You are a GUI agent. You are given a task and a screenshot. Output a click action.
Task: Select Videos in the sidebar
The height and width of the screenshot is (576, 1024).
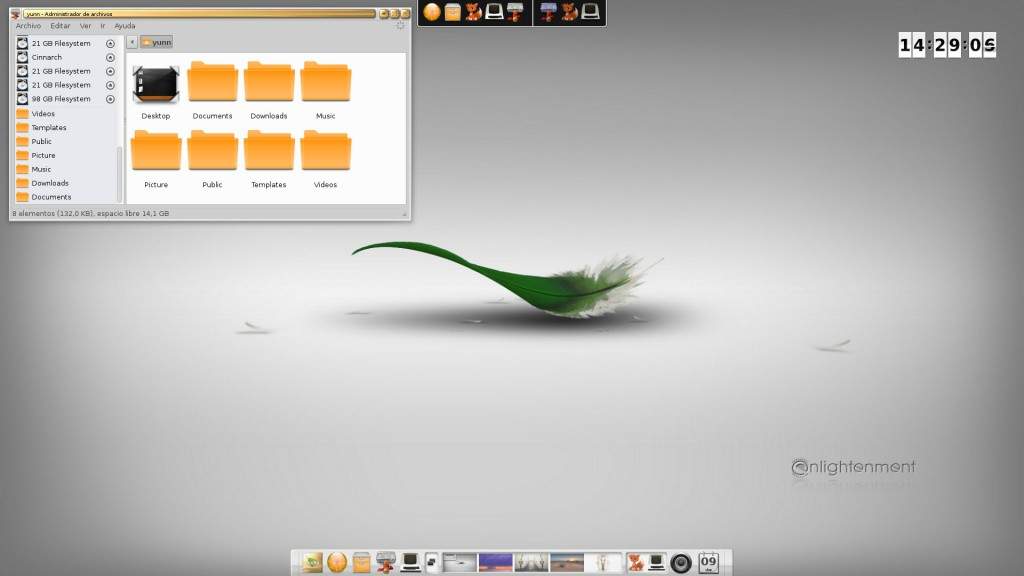[43, 114]
